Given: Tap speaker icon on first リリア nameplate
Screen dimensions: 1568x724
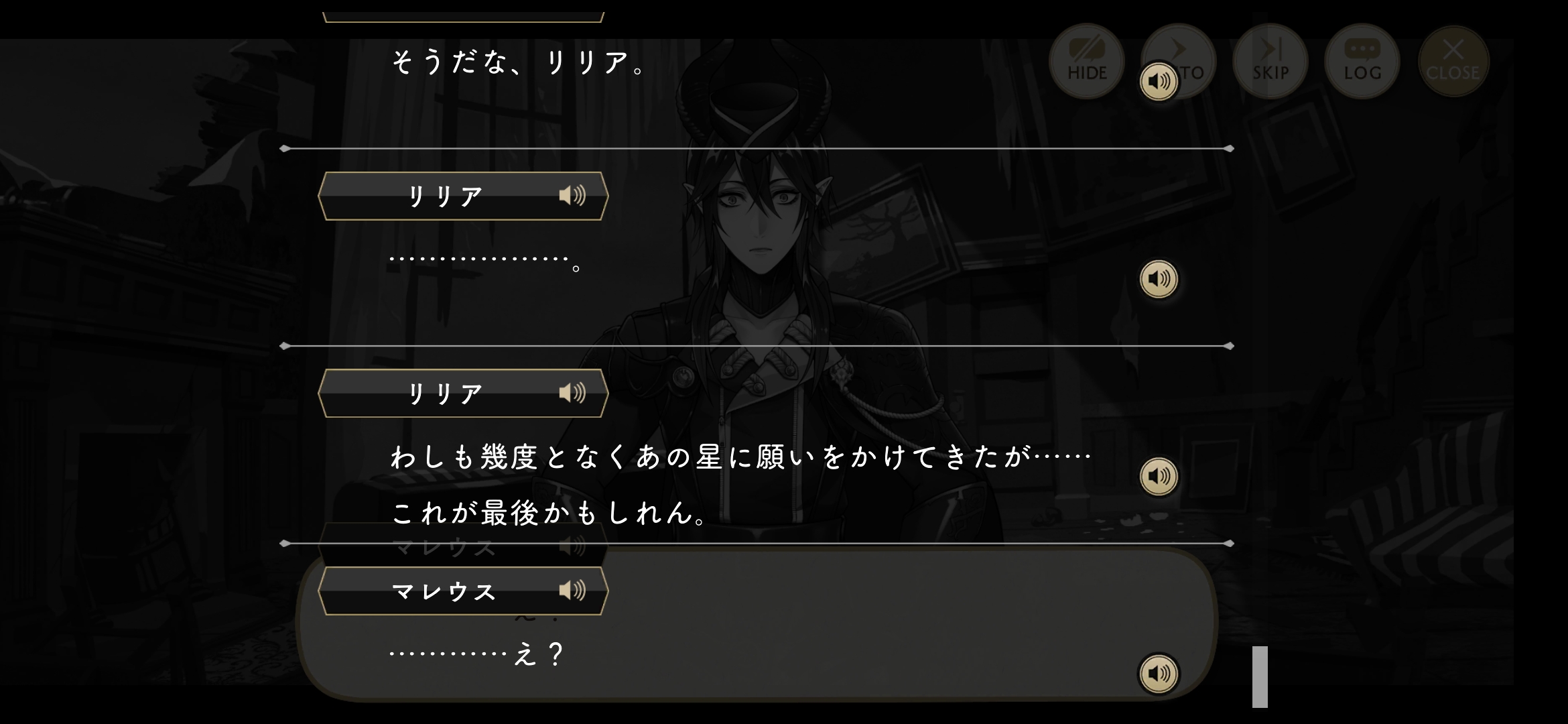Looking at the screenshot, I should [x=572, y=196].
